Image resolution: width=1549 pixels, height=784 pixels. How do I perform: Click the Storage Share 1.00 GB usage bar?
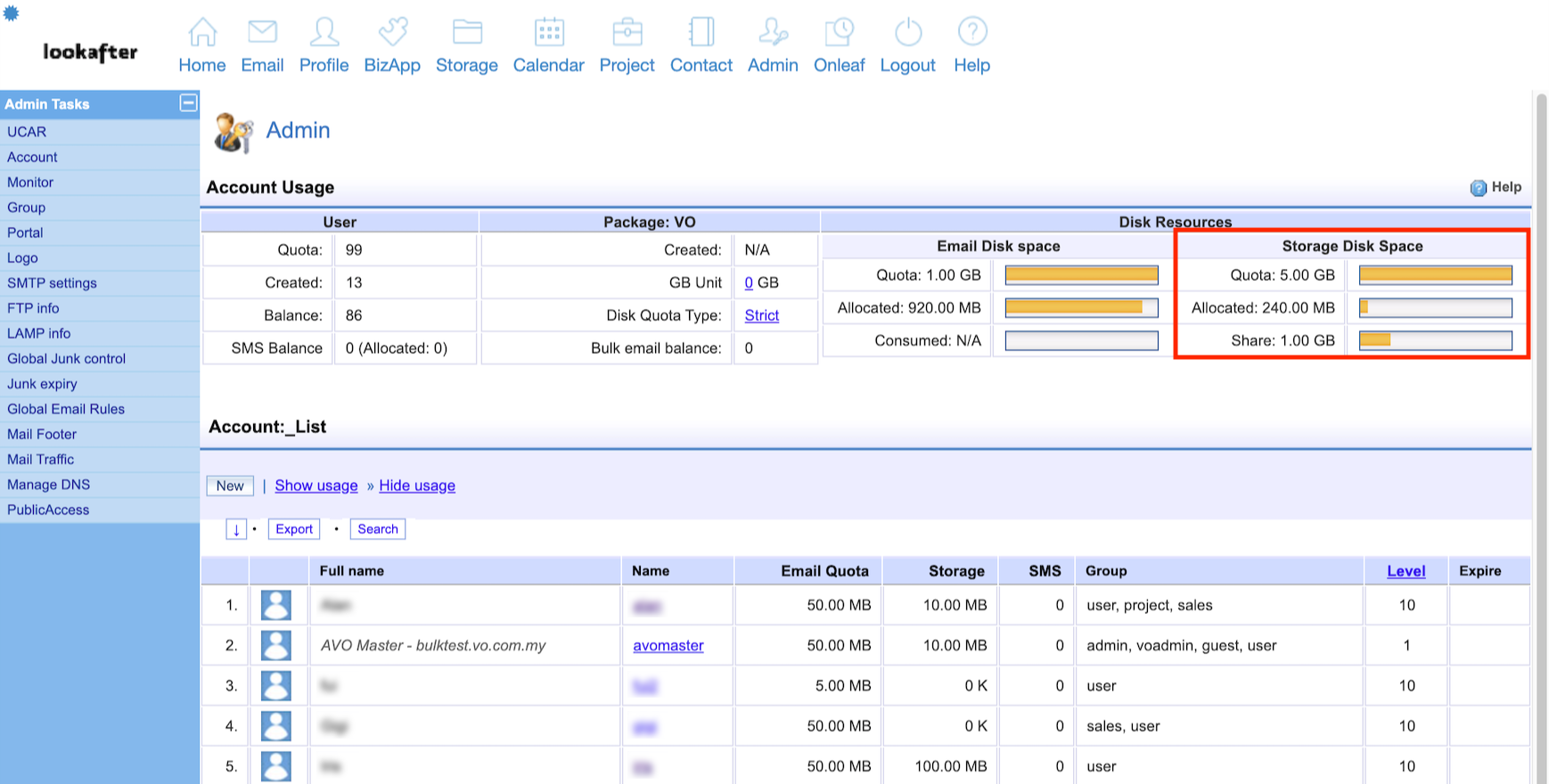click(1435, 340)
